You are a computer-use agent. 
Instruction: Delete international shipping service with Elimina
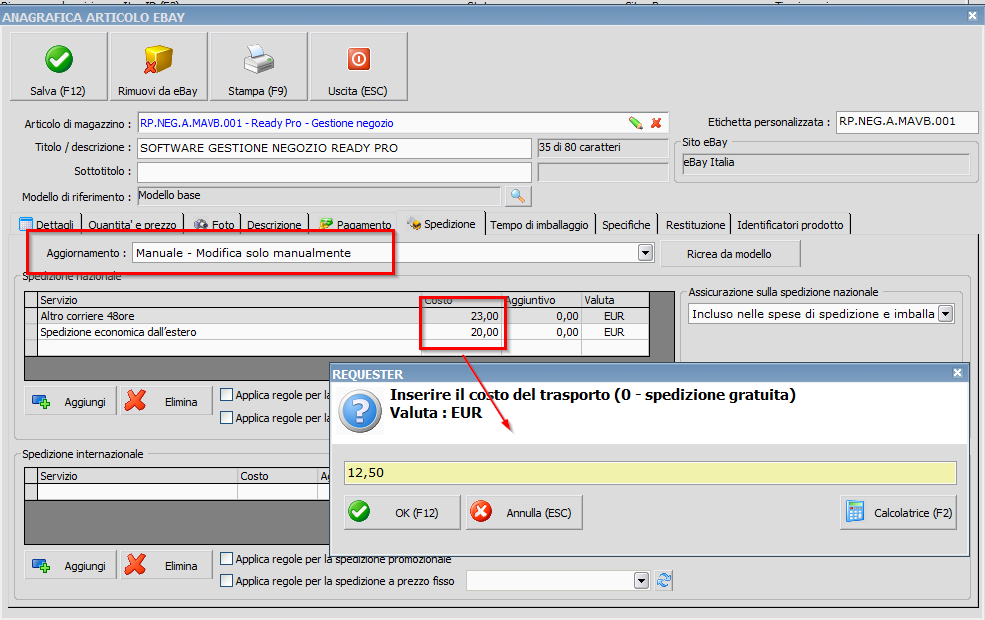(x=166, y=566)
